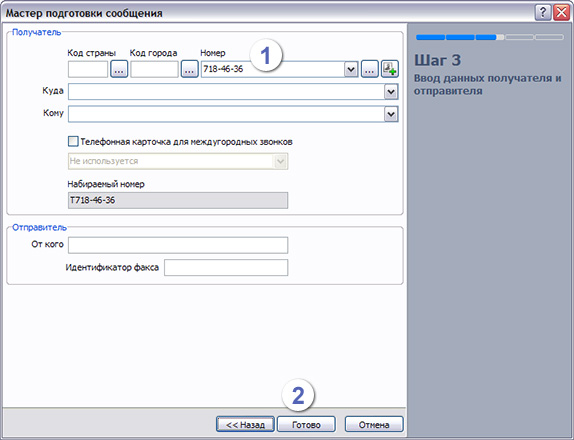This screenshot has height=440, width=574.
Task: Click in the От кого text field
Action: 178,245
